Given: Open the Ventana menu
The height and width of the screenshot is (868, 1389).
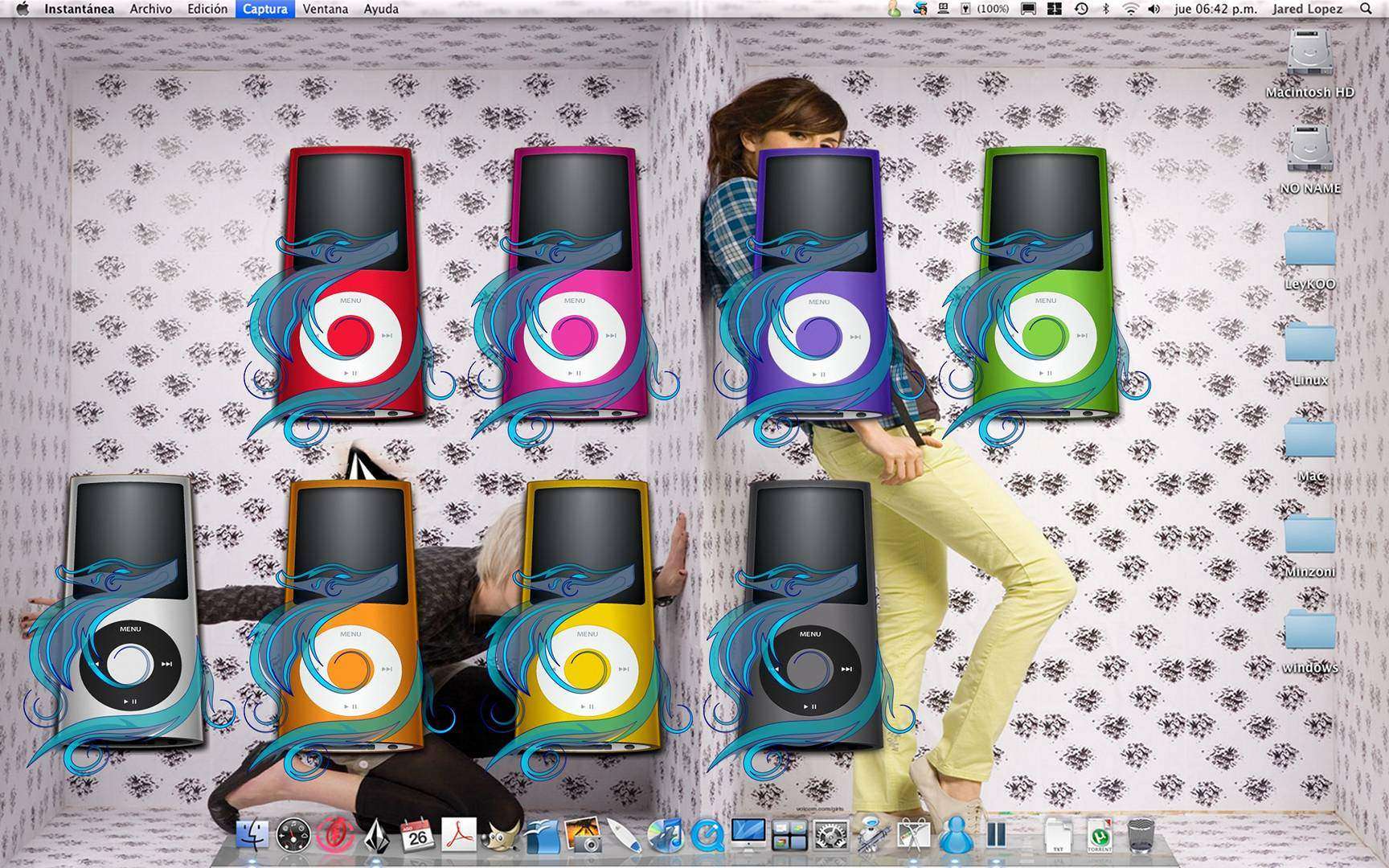Looking at the screenshot, I should pyautogui.click(x=326, y=9).
